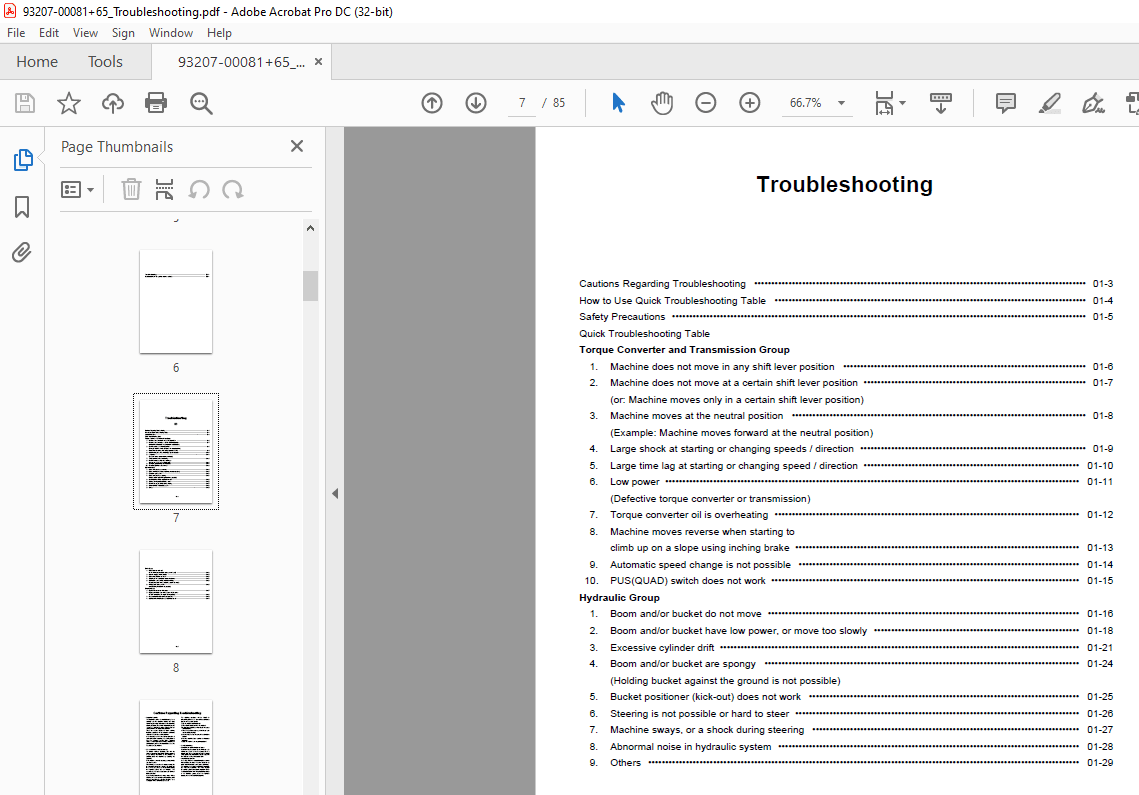The width and height of the screenshot is (1139, 795).
Task: Share the file via cloud
Action: tap(112, 102)
